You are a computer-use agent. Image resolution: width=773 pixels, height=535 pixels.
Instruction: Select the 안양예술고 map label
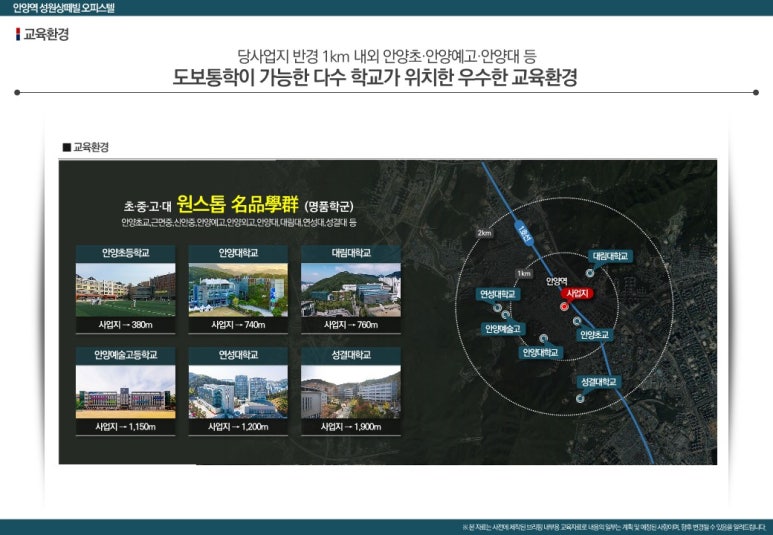503,329
